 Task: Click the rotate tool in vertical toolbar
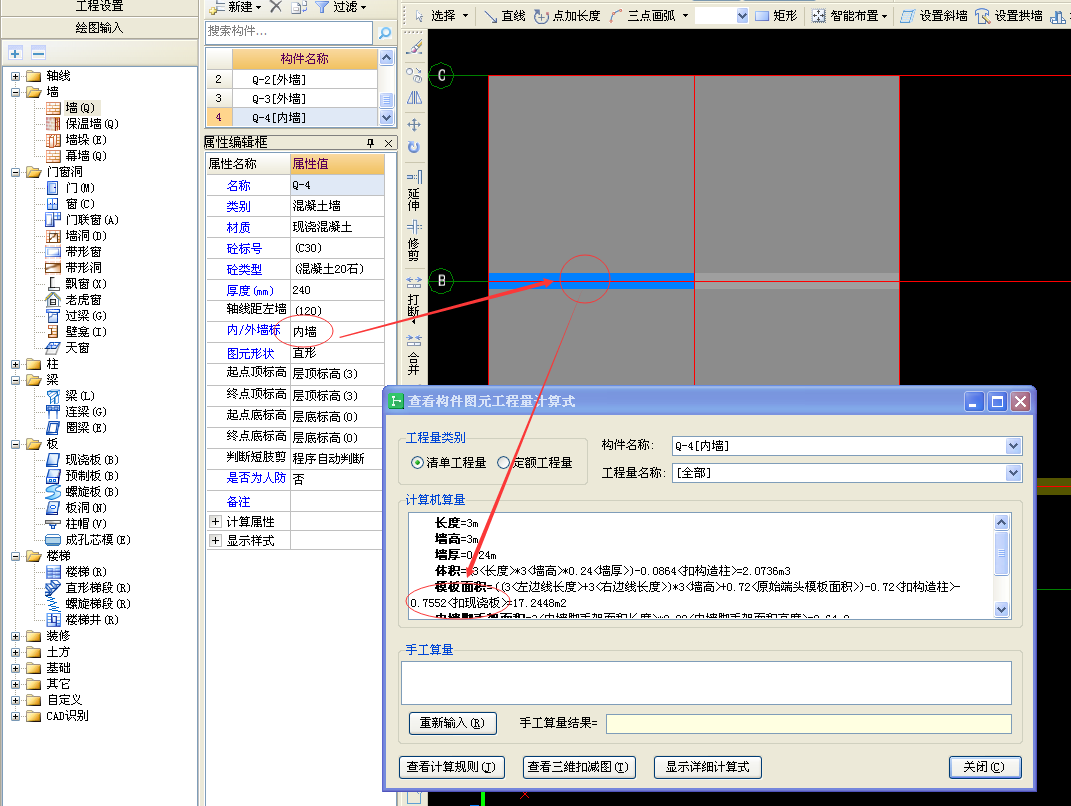tap(414, 148)
